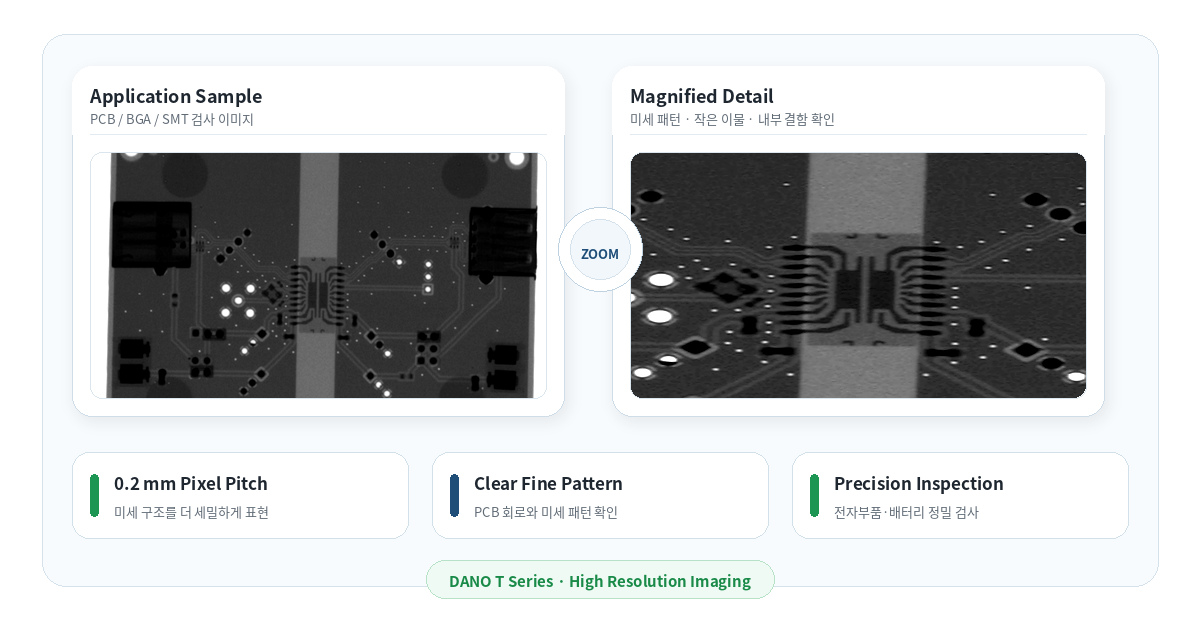The height and width of the screenshot is (620, 1200).
Task: Click green bar beside 0.2 mm Pixel Pitch
Action: point(94,495)
